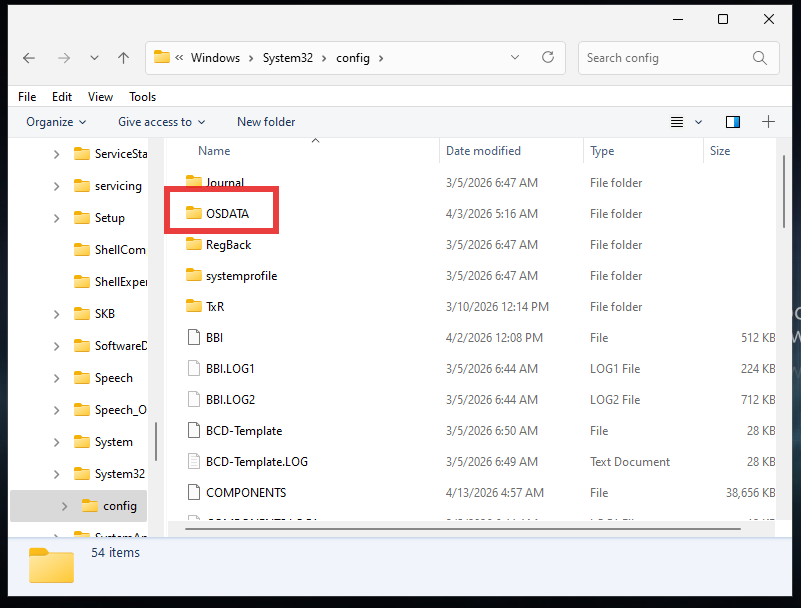The height and width of the screenshot is (608, 801).
Task: Select the OSDATA folder icon
Action: pyautogui.click(x=194, y=213)
